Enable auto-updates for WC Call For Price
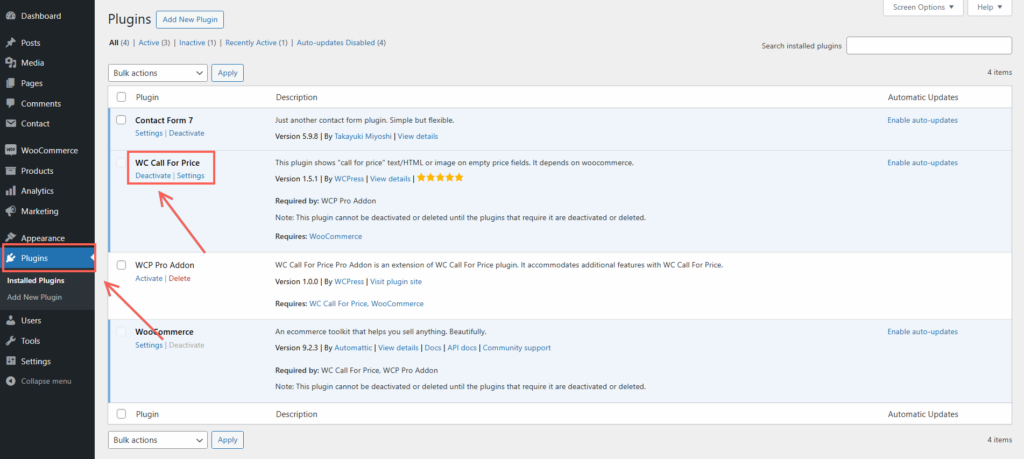Viewport: 1024px width, 459px height. (922, 163)
